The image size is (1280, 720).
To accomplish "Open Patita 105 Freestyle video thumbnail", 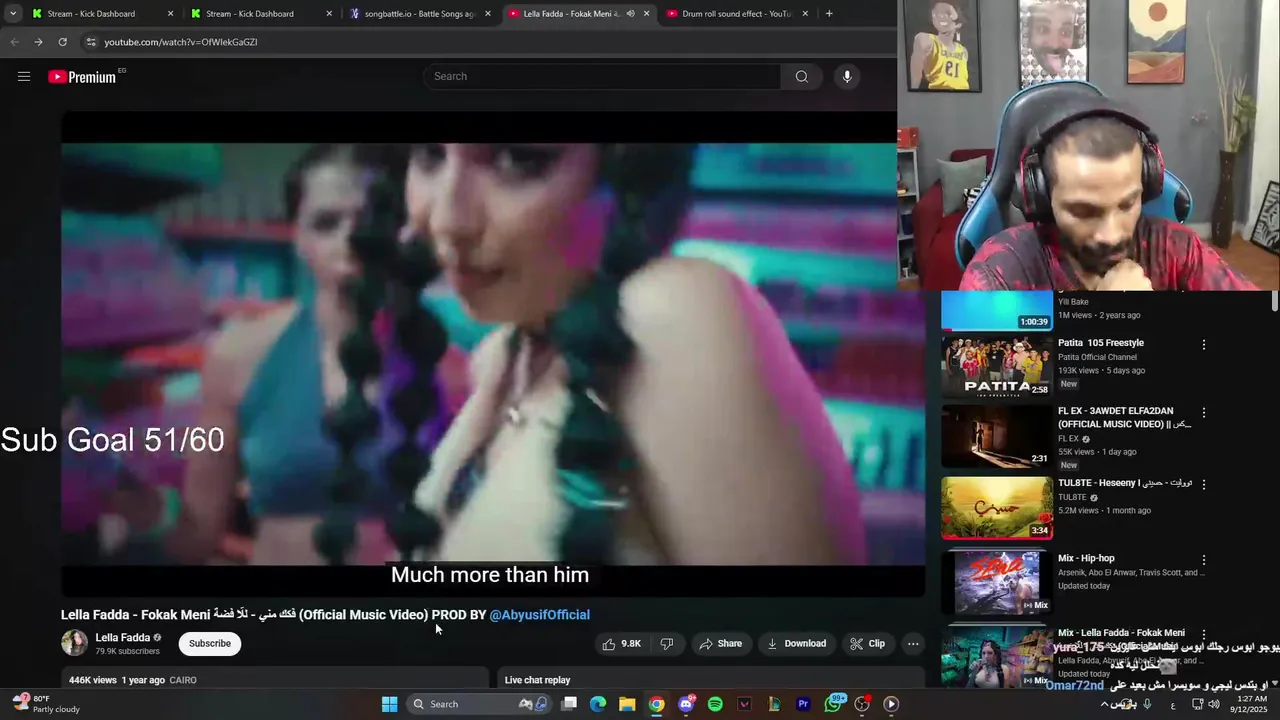I will (x=996, y=366).
